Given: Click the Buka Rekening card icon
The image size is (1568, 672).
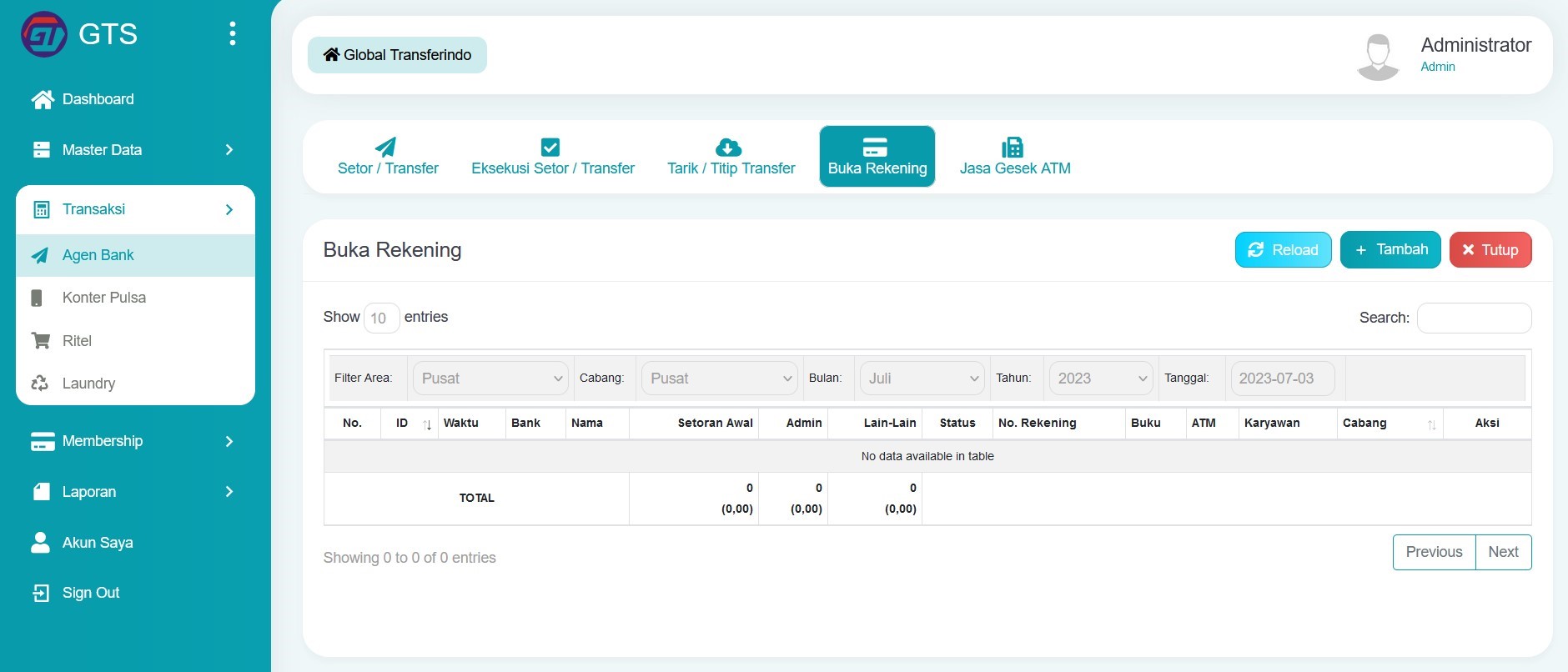Looking at the screenshot, I should [875, 148].
